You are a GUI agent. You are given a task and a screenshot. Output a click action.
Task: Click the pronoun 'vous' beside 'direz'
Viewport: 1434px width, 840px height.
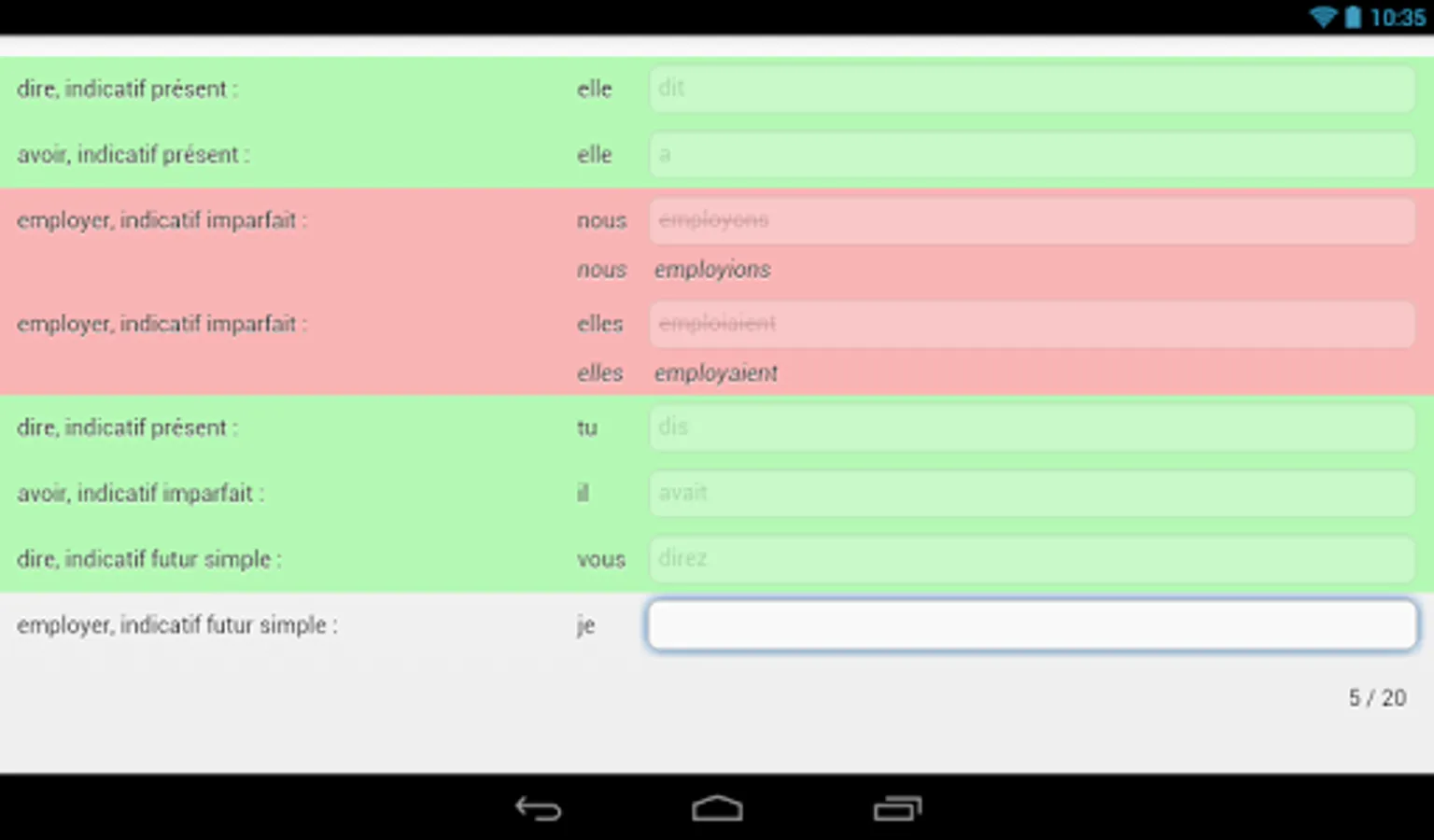coord(601,559)
